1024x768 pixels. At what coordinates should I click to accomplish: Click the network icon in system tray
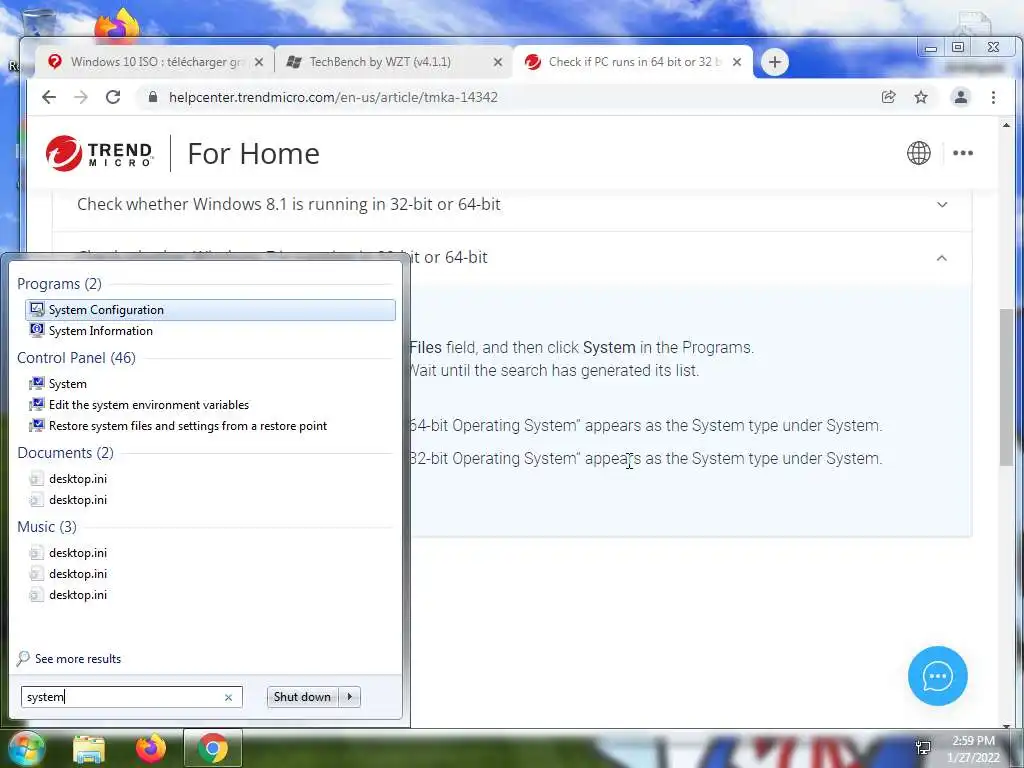[923, 748]
